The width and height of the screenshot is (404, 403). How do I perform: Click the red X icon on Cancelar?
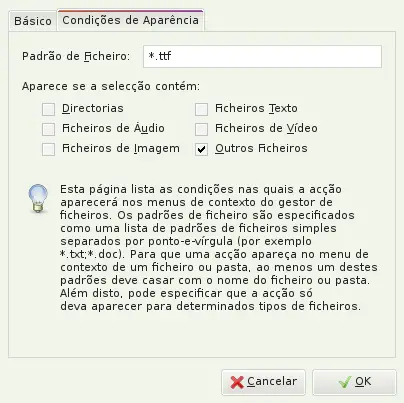[x=237, y=382]
